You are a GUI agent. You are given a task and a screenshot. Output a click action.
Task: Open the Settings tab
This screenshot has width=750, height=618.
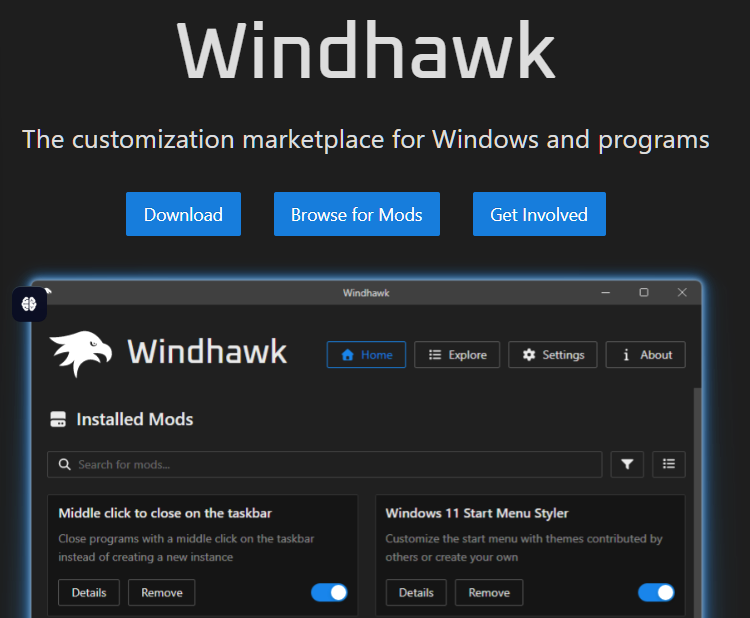(x=552, y=354)
